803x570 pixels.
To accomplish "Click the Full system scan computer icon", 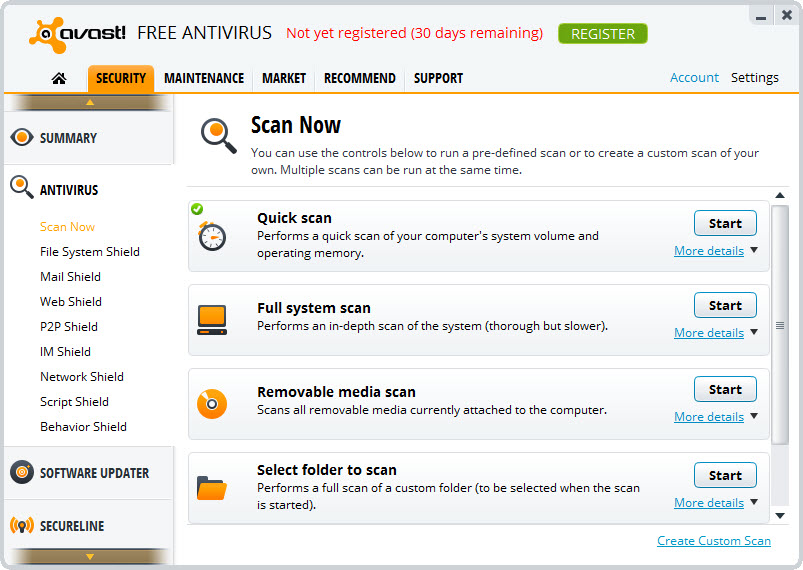I will [x=212, y=320].
